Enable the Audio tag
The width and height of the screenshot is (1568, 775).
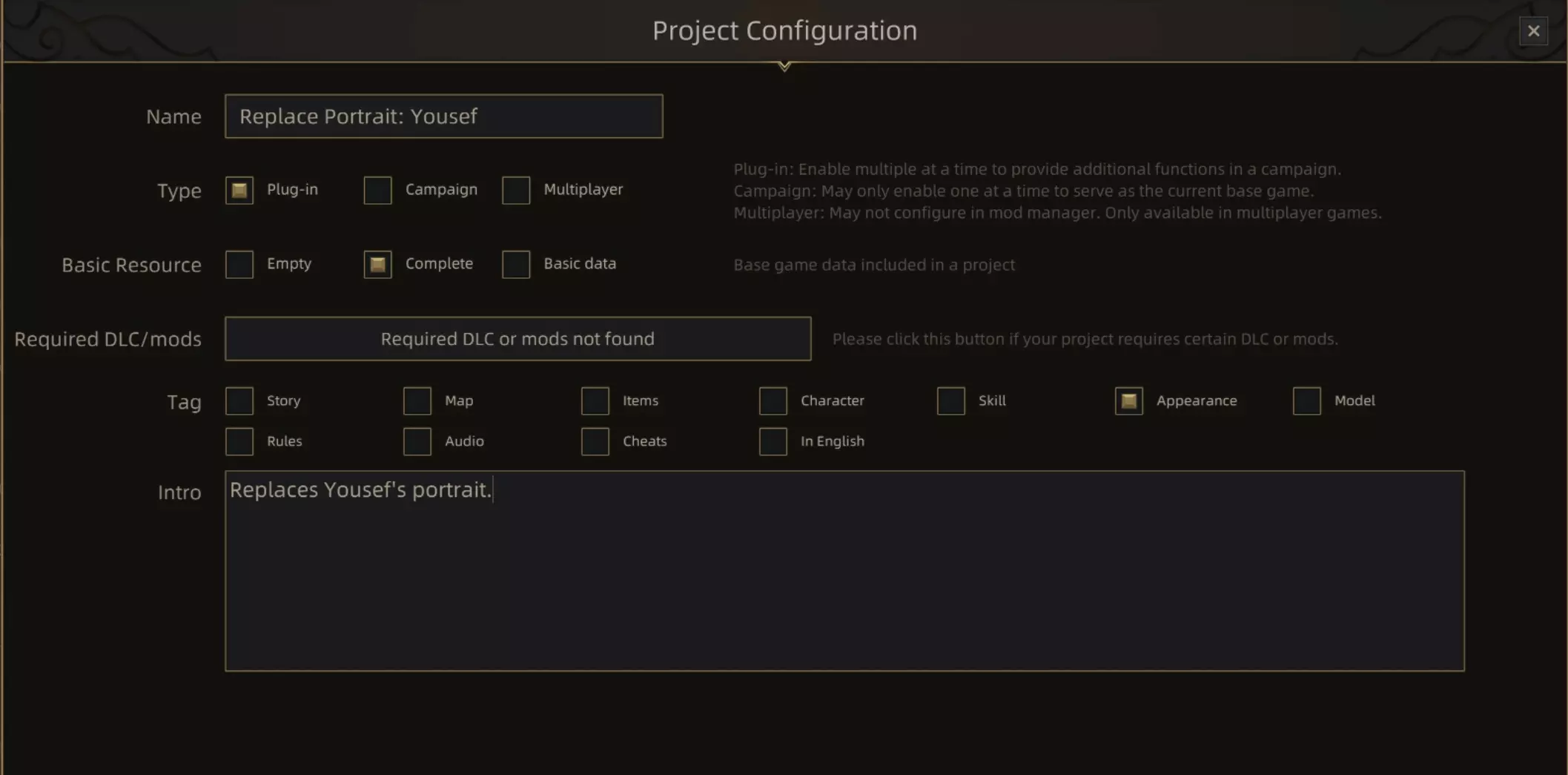tap(417, 442)
